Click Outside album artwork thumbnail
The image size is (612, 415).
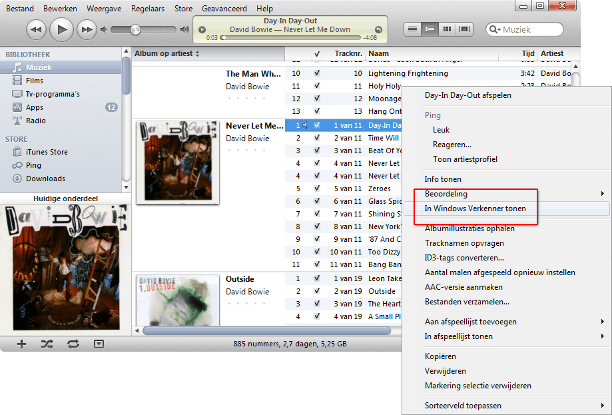tap(178, 300)
